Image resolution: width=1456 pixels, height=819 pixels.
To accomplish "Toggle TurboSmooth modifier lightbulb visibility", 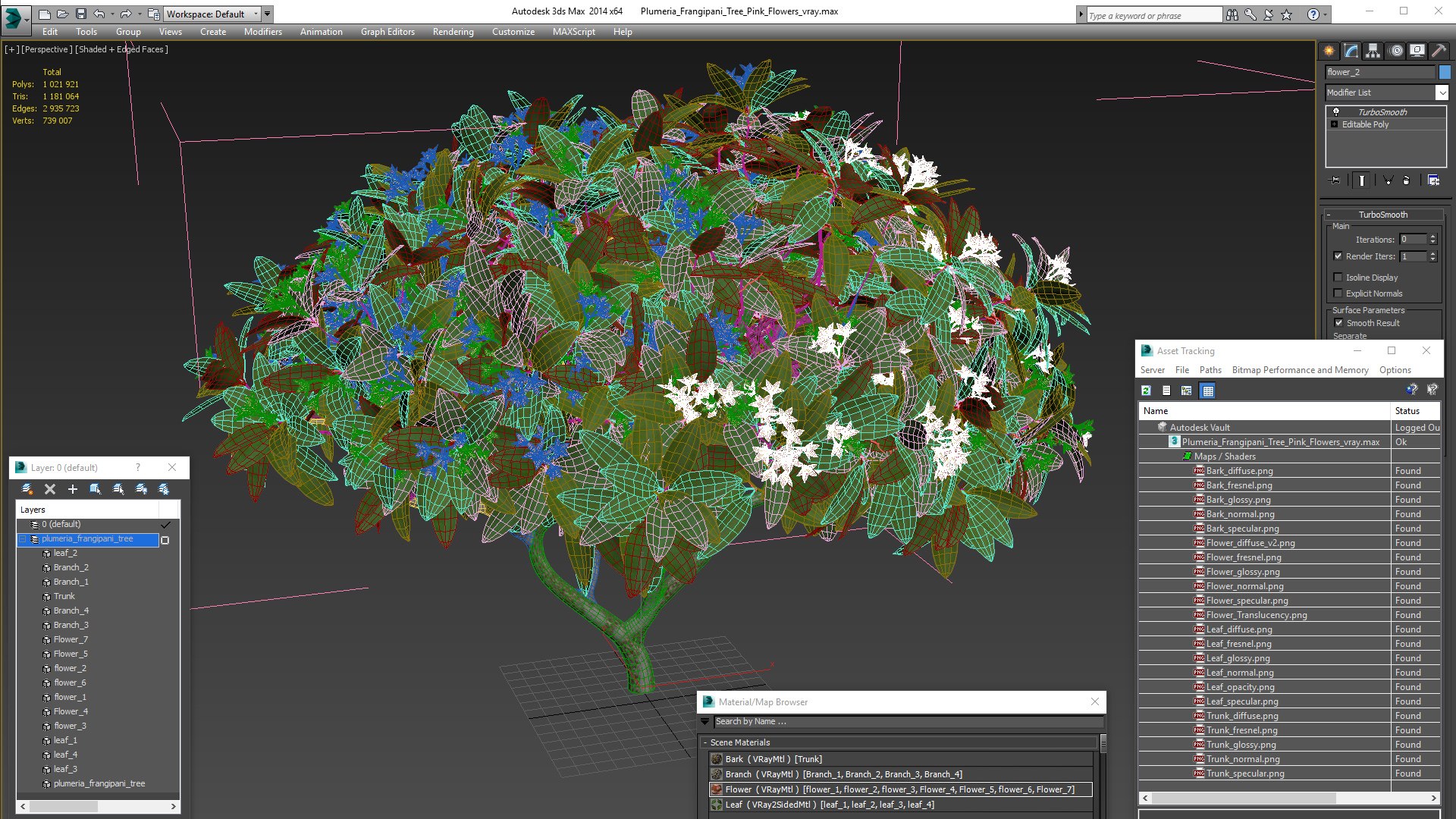I will point(1336,112).
